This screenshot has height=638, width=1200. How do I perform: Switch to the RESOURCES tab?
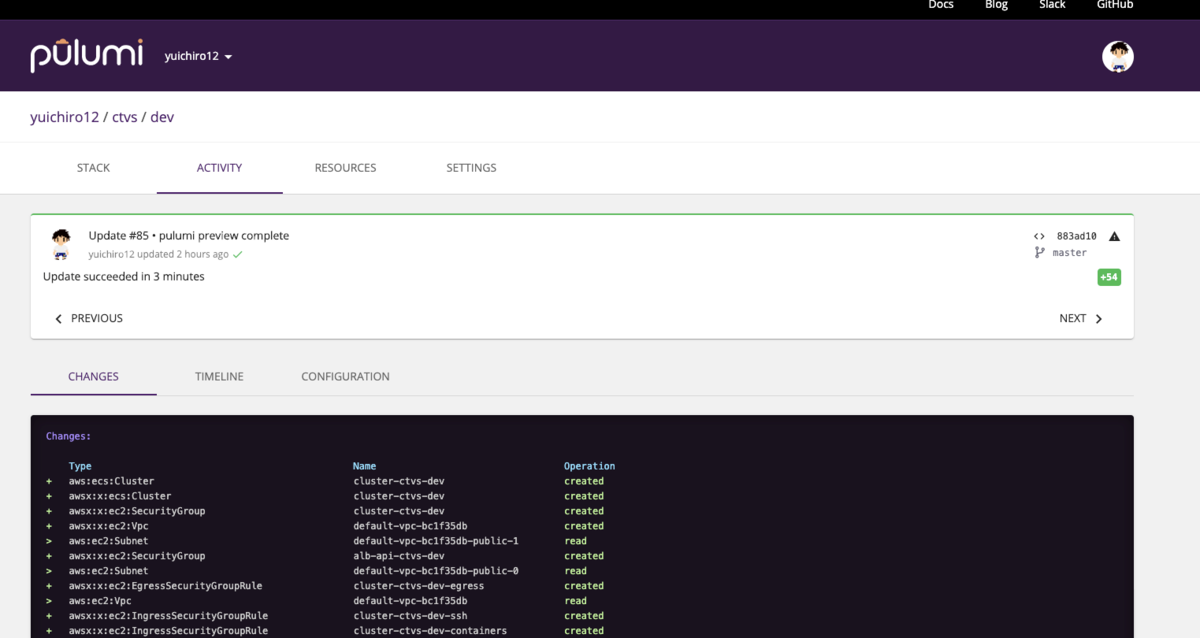[x=345, y=168]
